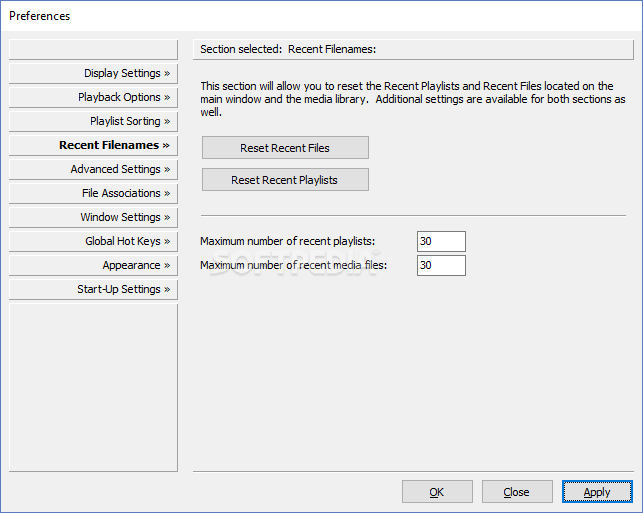Open the Appearance section
Image resolution: width=643 pixels, height=513 pixels.
click(93, 265)
